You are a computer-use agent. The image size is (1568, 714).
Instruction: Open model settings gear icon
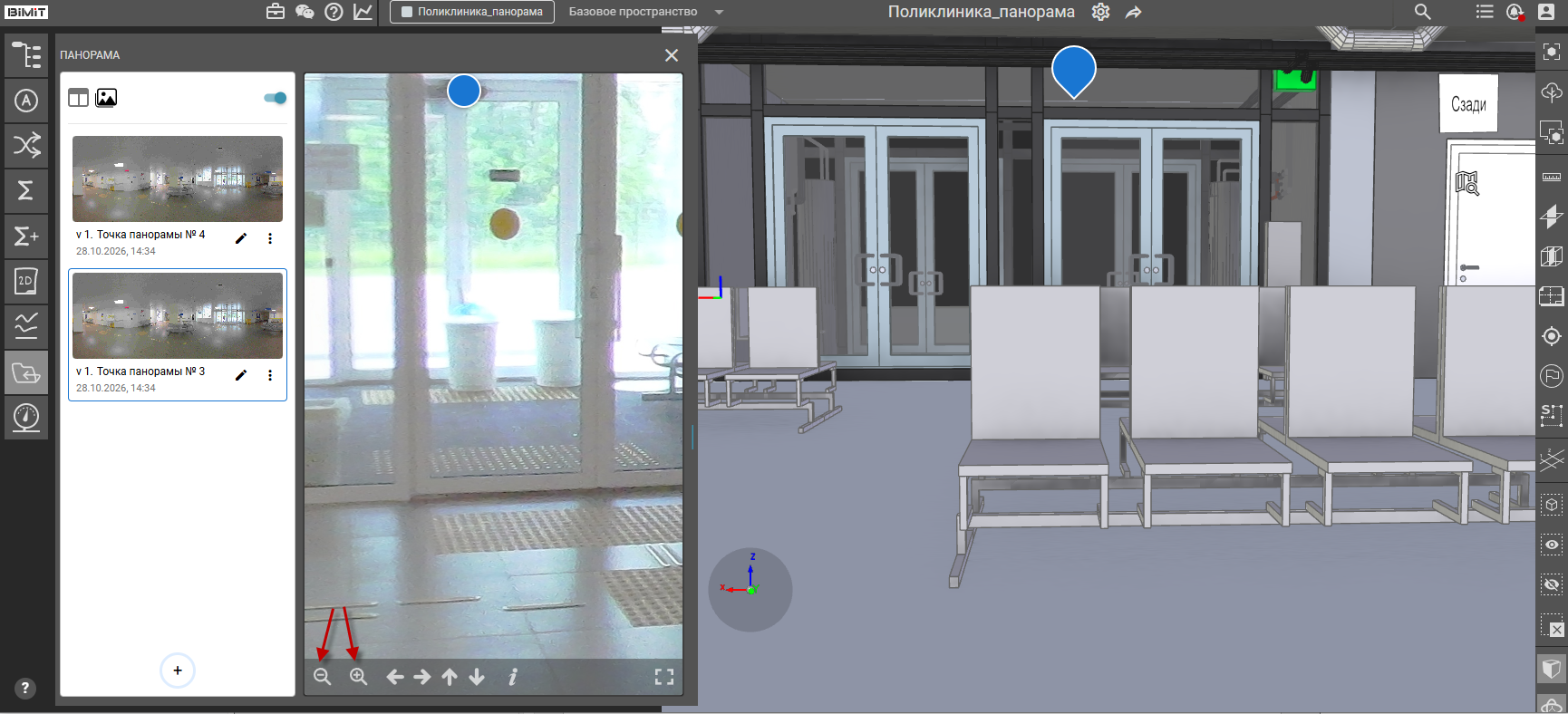click(x=1100, y=12)
